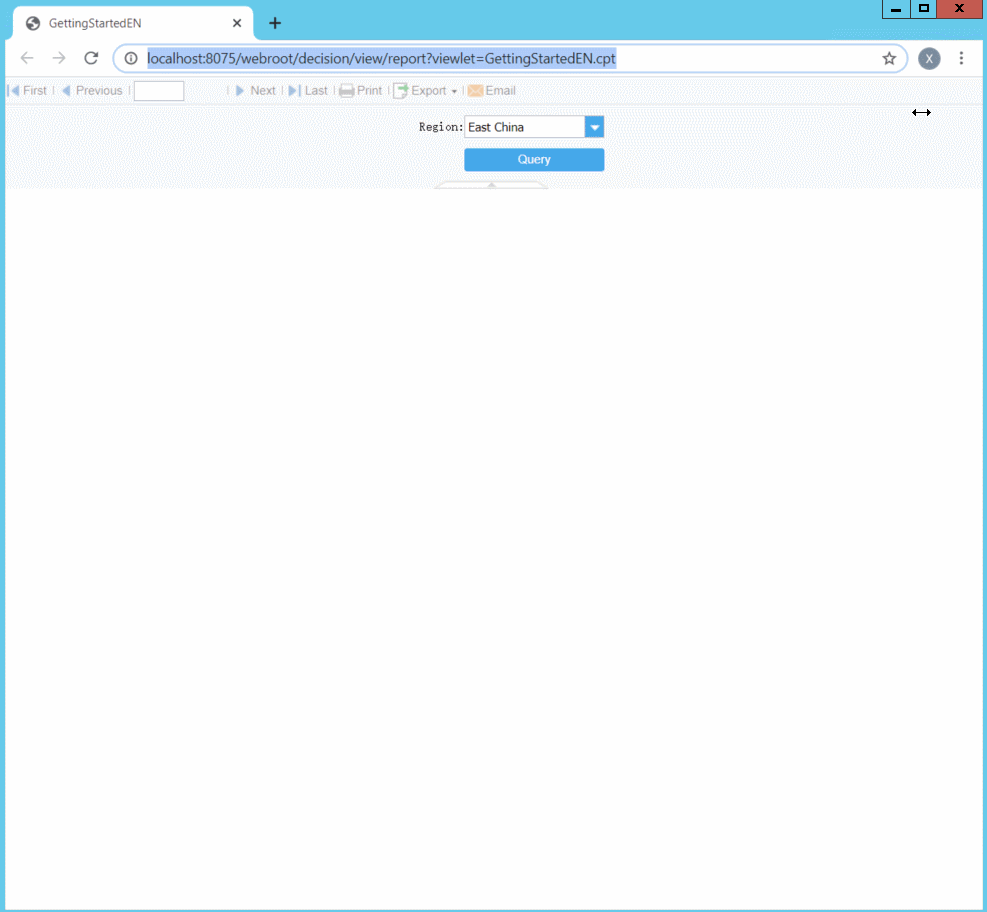Print the GettingStartedEN report
Viewport: 987px width, 912px height.
point(360,90)
